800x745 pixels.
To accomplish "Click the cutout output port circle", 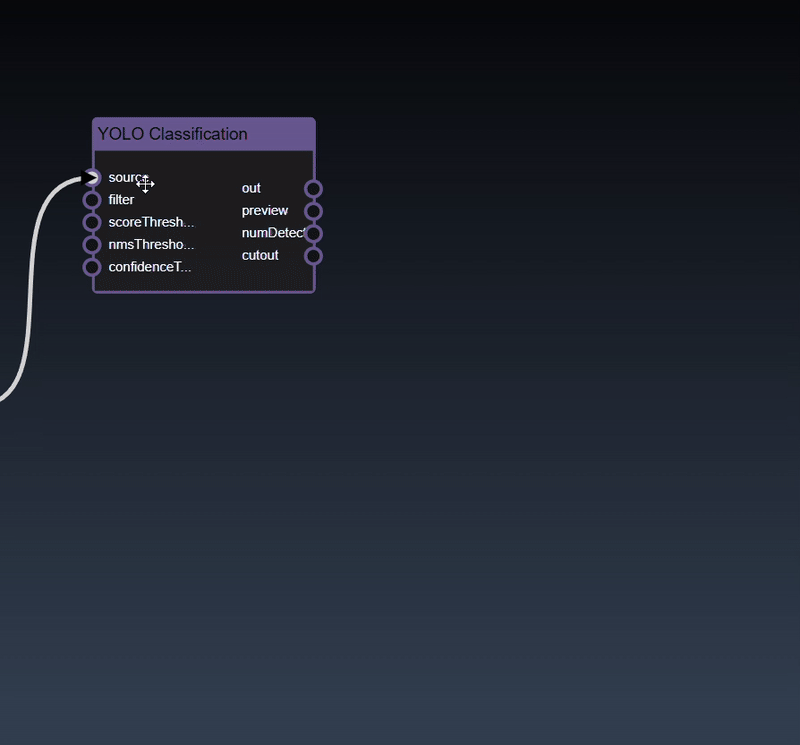I will point(313,256).
